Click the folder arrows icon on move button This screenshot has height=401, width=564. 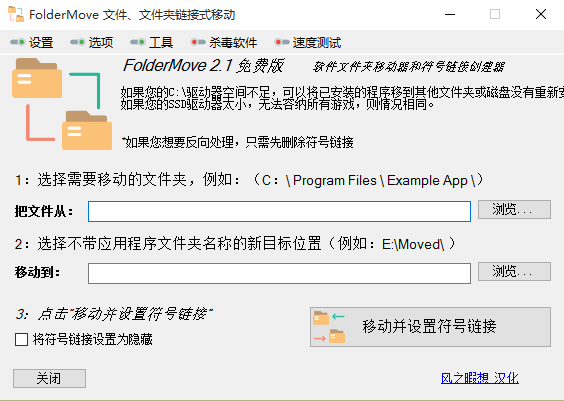329,327
